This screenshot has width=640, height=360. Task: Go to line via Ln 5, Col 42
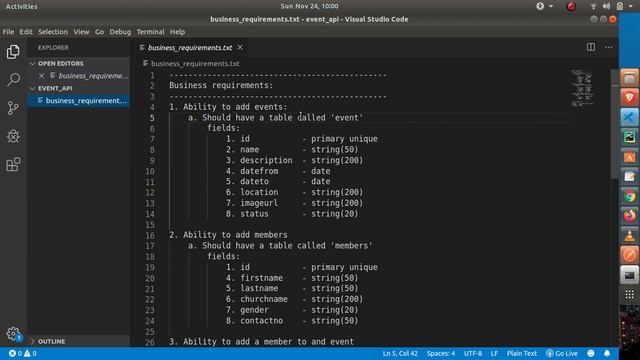[400, 353]
